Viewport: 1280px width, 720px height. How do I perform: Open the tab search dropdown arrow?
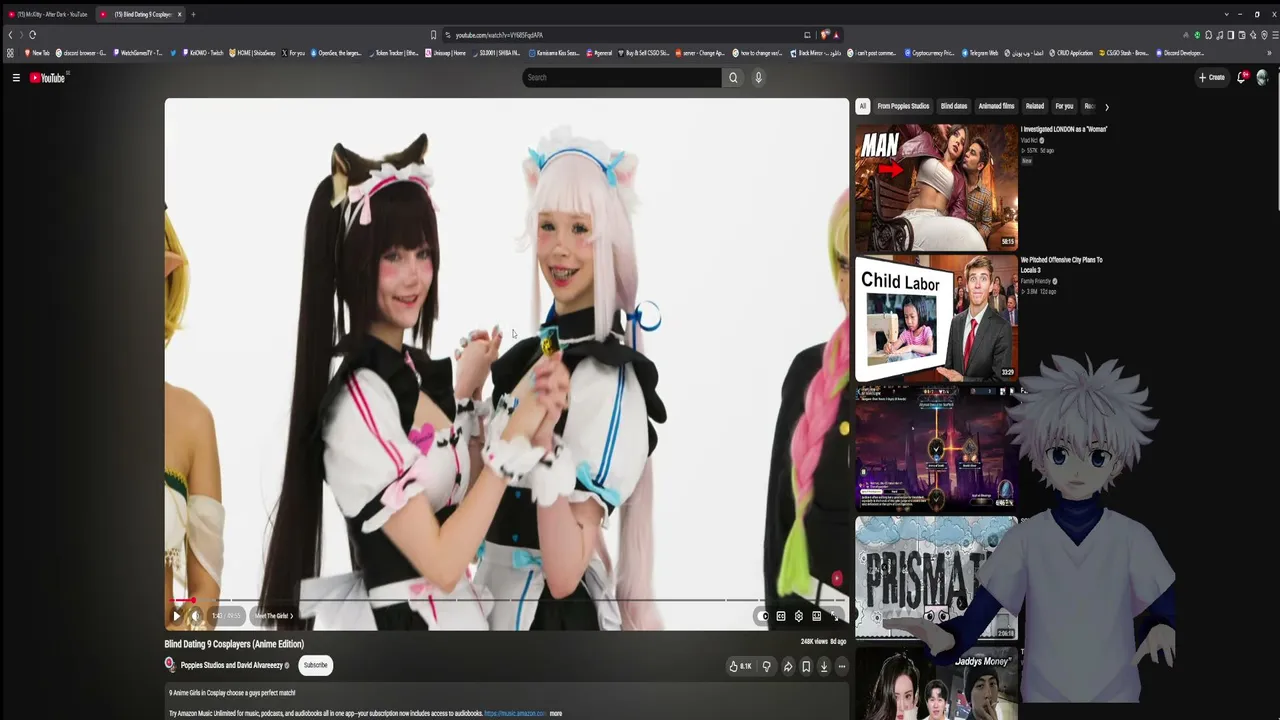[1227, 14]
